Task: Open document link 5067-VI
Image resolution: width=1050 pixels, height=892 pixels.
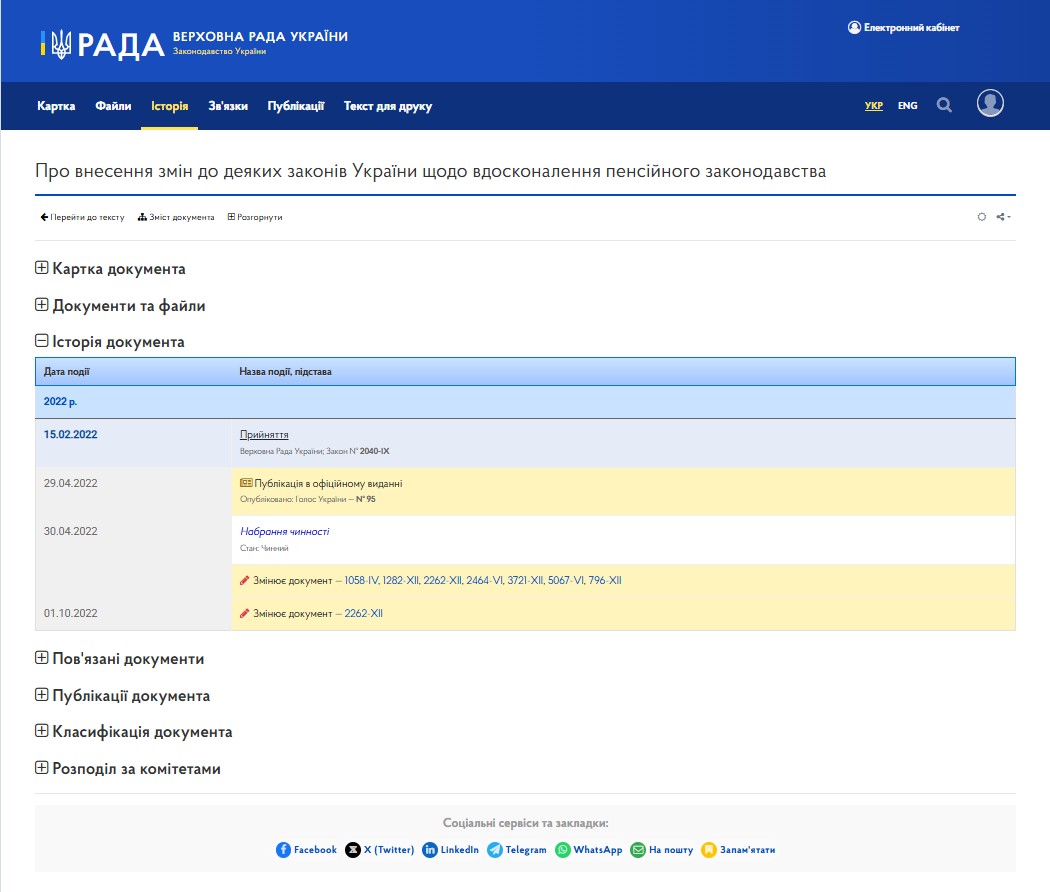Action: [567, 581]
